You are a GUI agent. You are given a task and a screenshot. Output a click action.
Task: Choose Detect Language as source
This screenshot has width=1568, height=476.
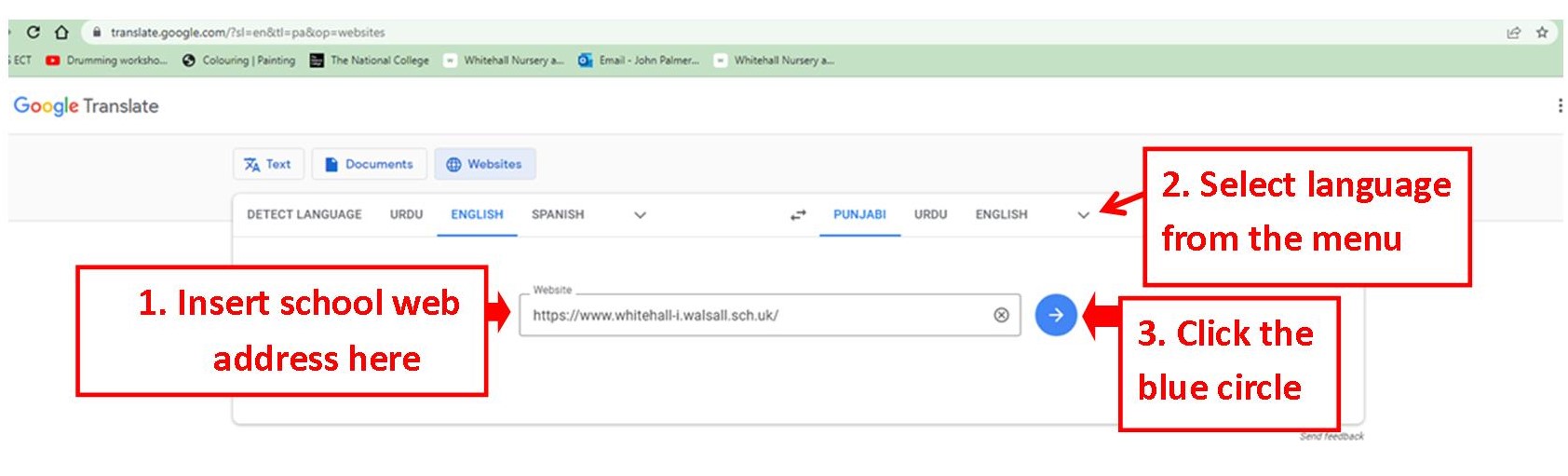[304, 214]
